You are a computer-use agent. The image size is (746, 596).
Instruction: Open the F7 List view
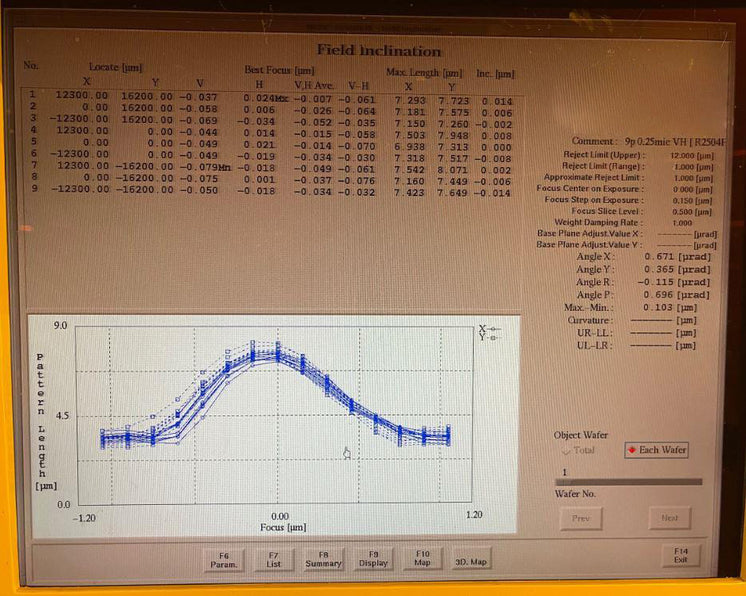273,558
